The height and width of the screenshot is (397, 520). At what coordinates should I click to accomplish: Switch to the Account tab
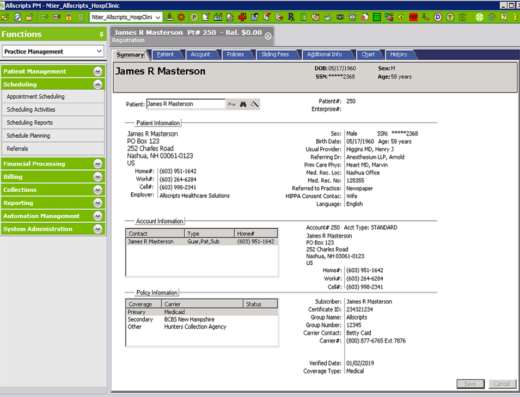coord(200,55)
